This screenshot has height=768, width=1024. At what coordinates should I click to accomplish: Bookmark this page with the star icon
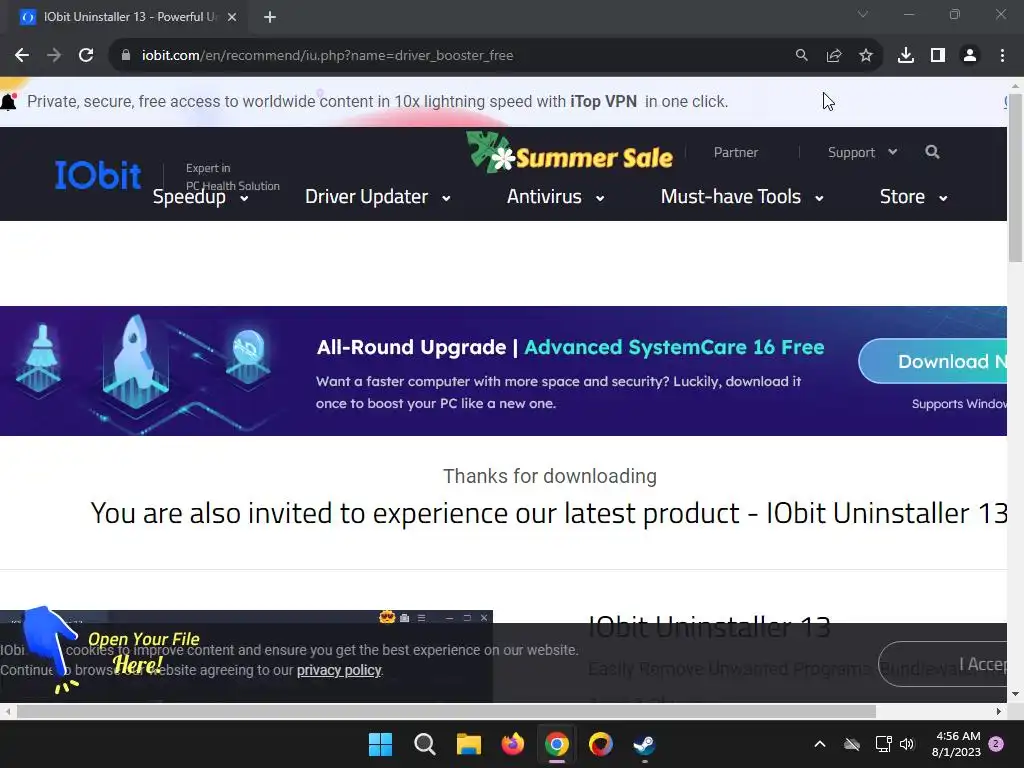point(865,56)
